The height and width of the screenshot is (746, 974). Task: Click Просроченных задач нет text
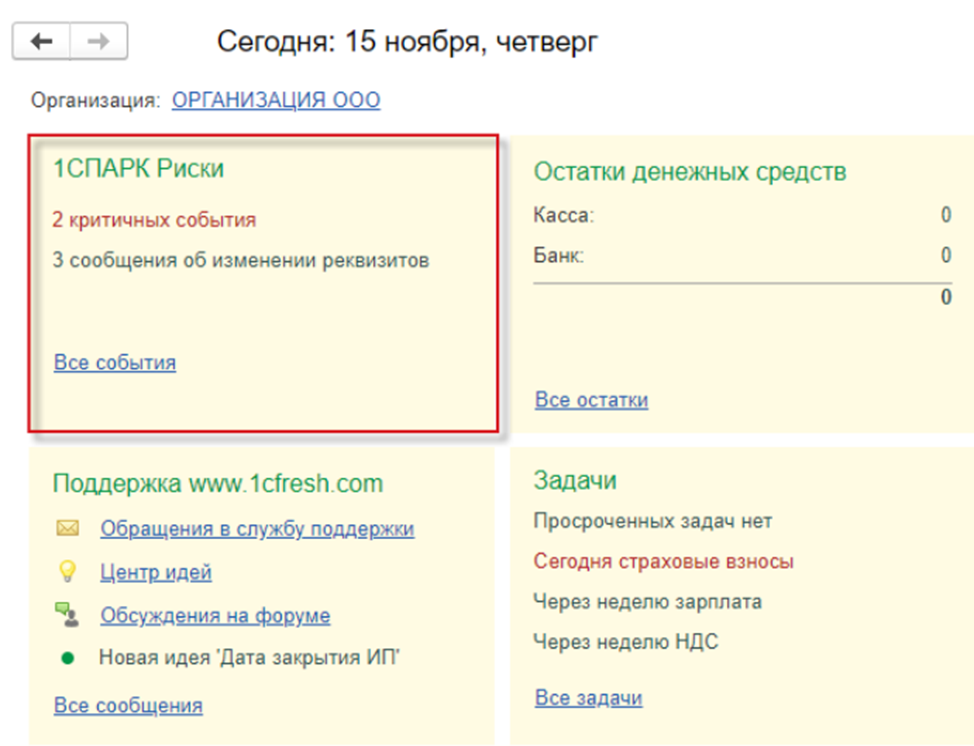[653, 521]
